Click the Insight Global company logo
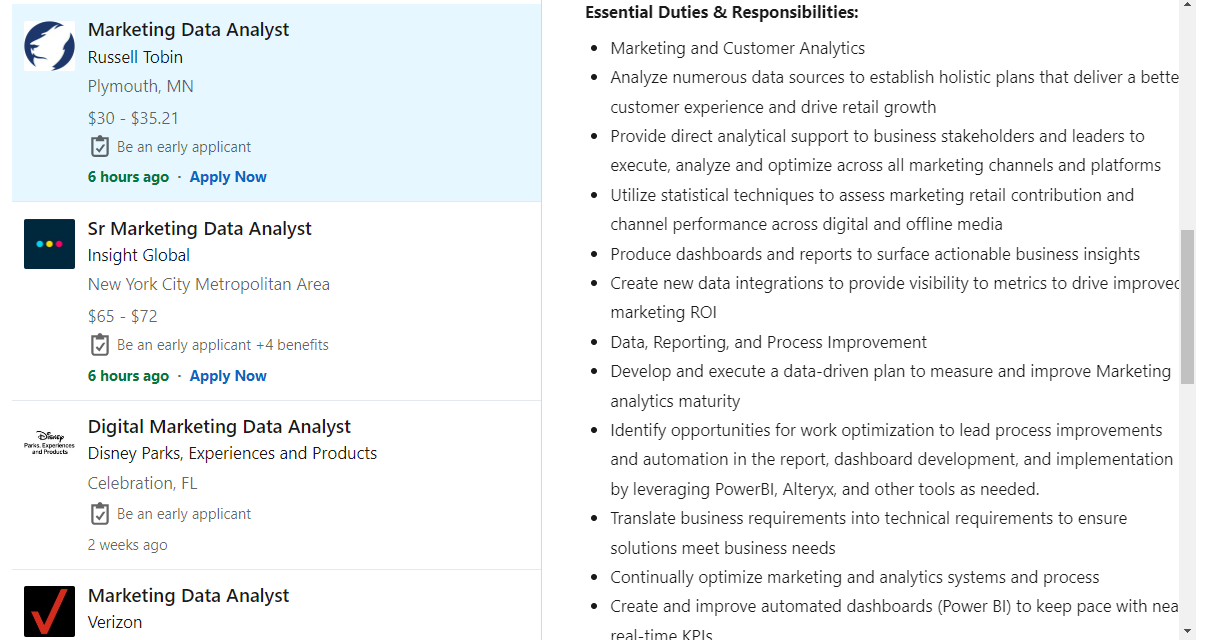This screenshot has width=1205, height=640. click(49, 244)
